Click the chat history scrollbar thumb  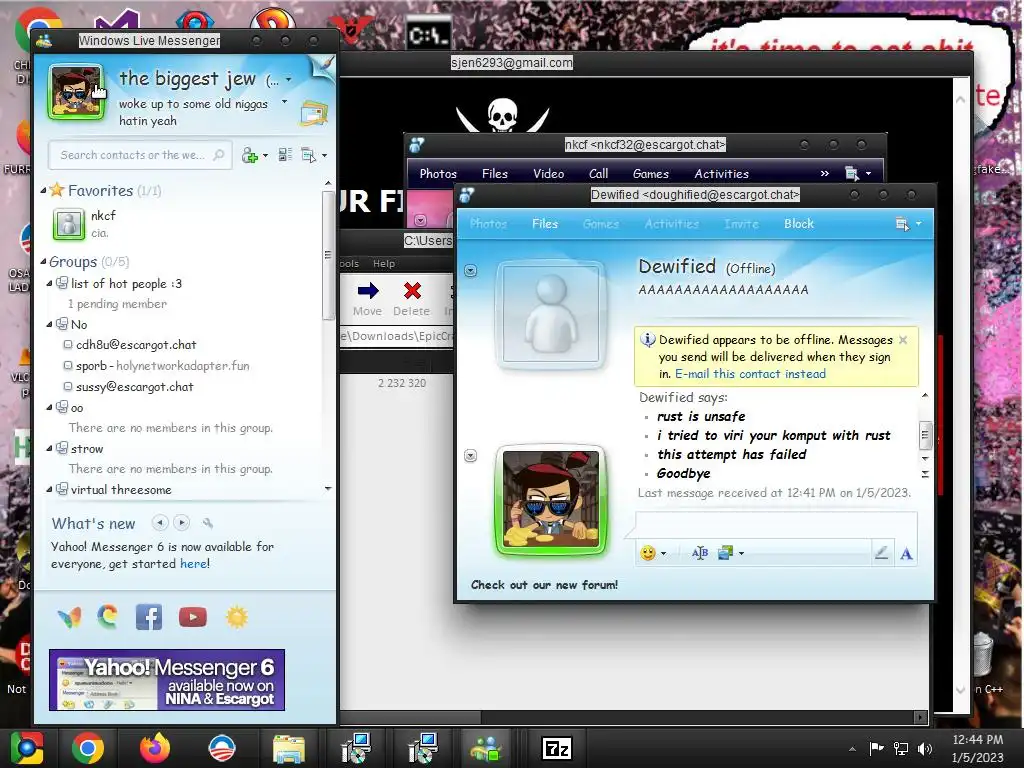pos(925,436)
